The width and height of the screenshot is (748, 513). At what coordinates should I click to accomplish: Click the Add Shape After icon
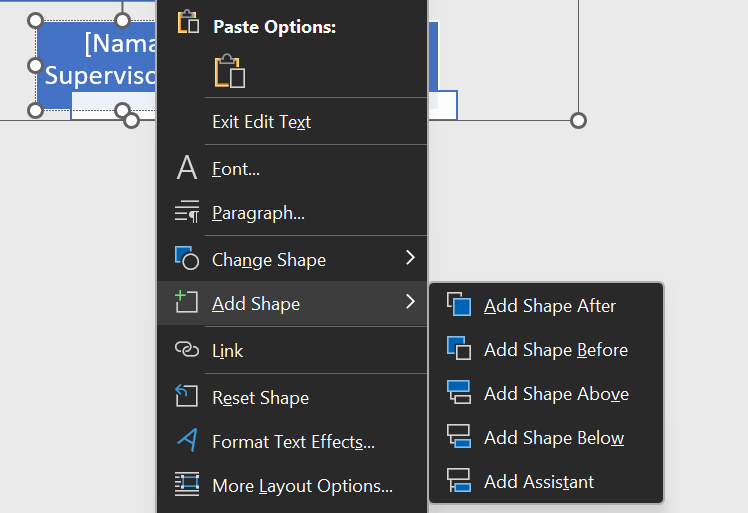click(459, 306)
